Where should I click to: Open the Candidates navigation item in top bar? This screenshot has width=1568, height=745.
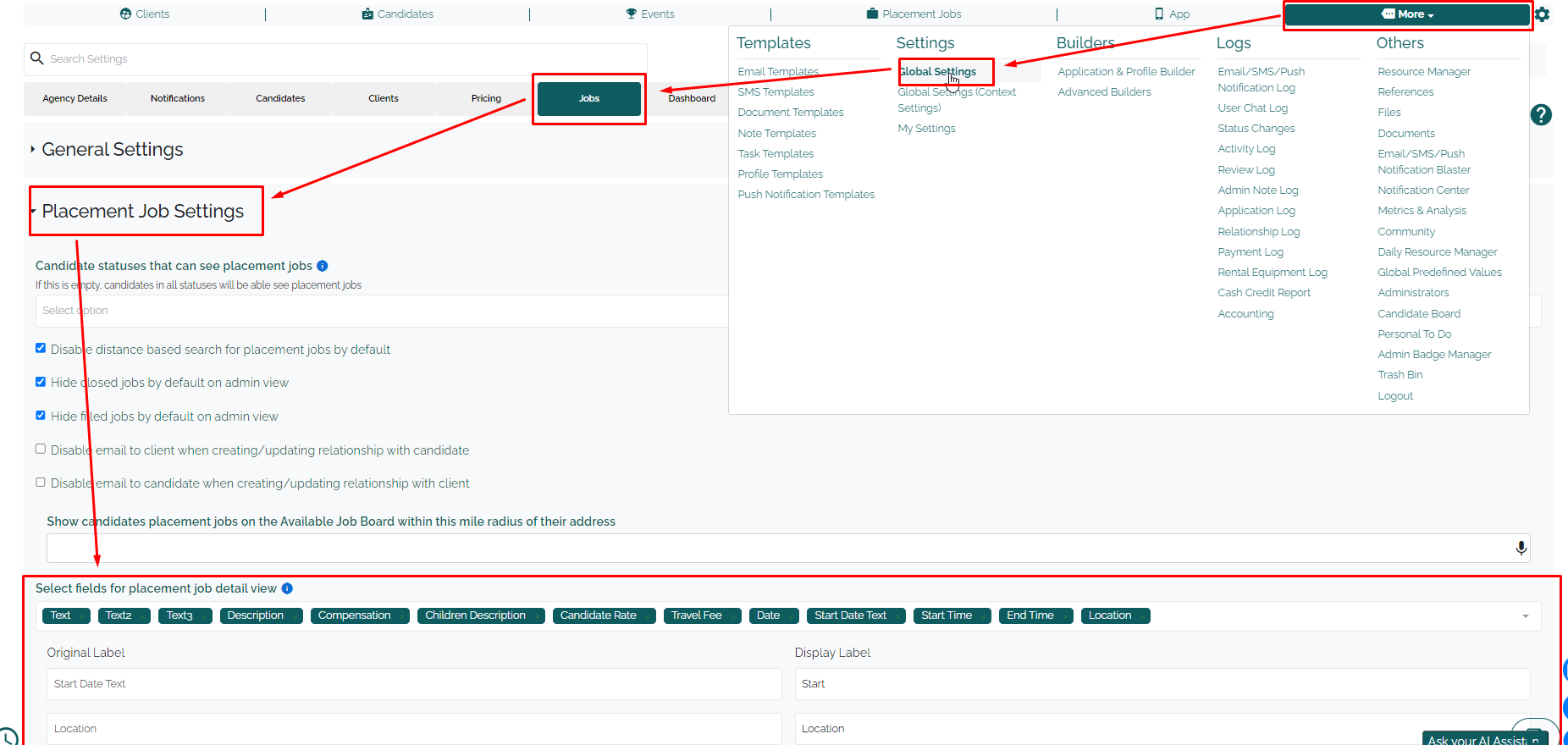click(x=398, y=14)
